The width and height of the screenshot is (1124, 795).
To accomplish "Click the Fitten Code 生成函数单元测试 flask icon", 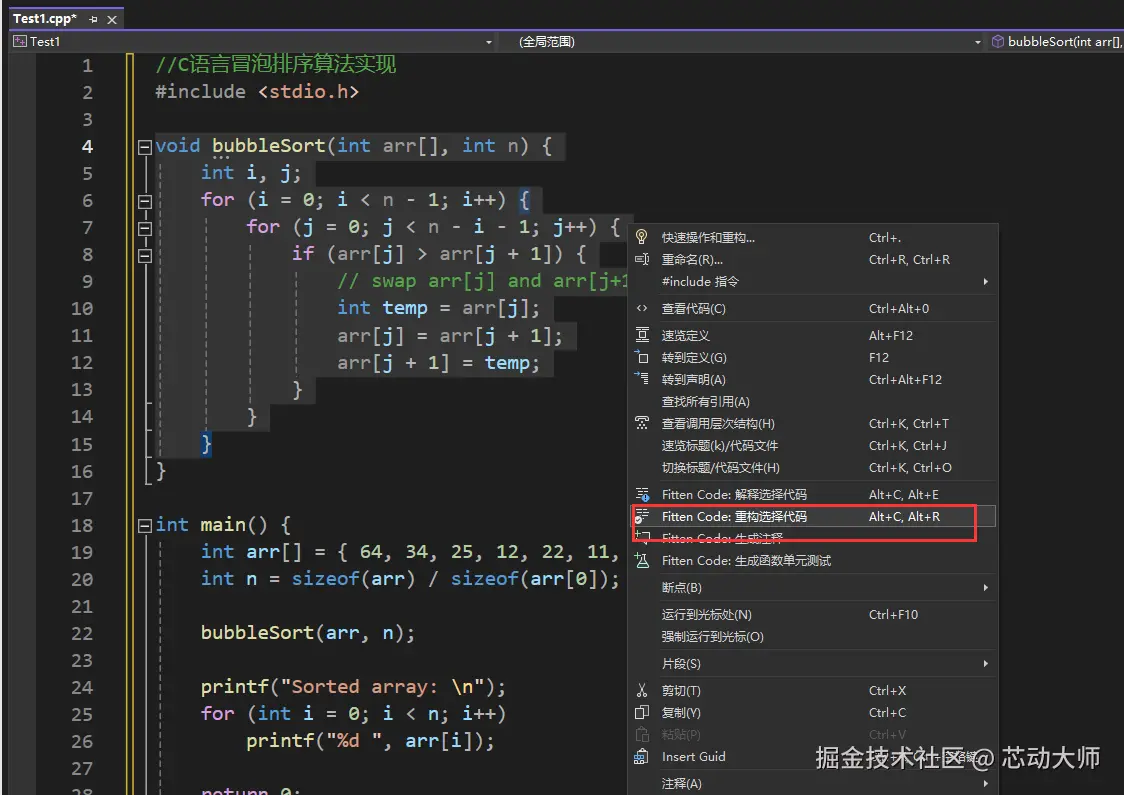I will [642, 561].
